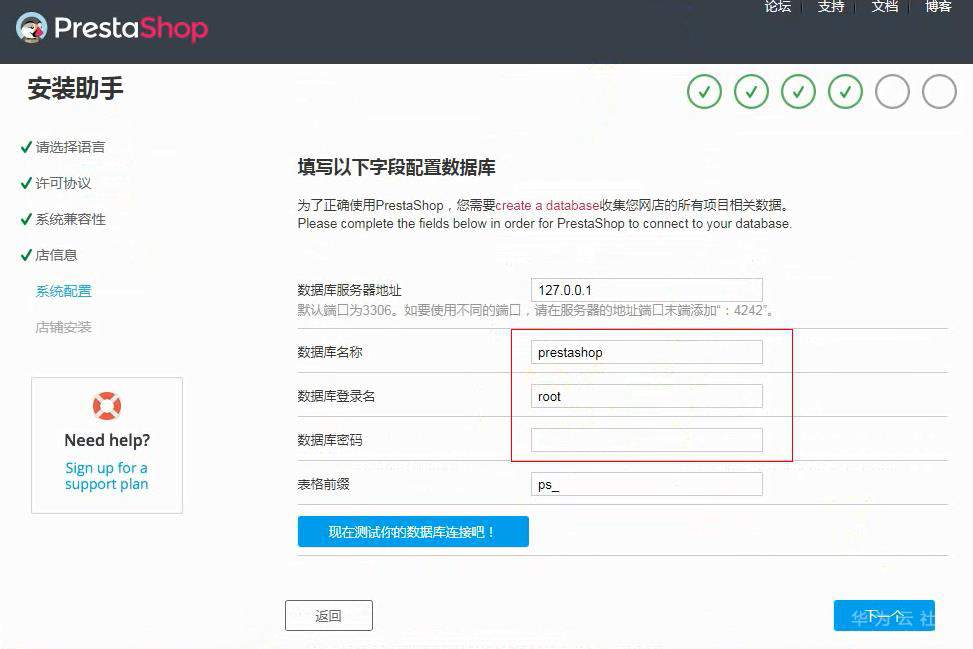Select 系统配置 step in sidebar
The width and height of the screenshot is (973, 649).
(x=63, y=291)
